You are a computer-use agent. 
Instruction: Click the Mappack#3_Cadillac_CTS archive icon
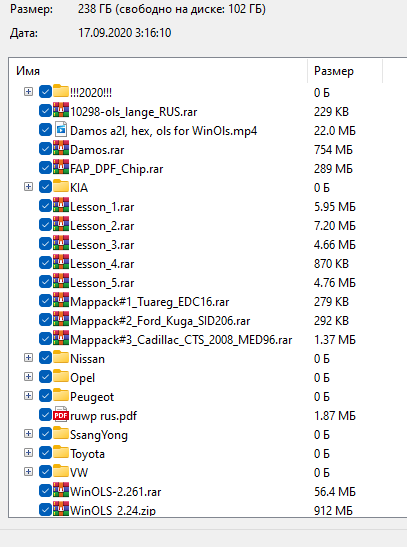point(61,338)
